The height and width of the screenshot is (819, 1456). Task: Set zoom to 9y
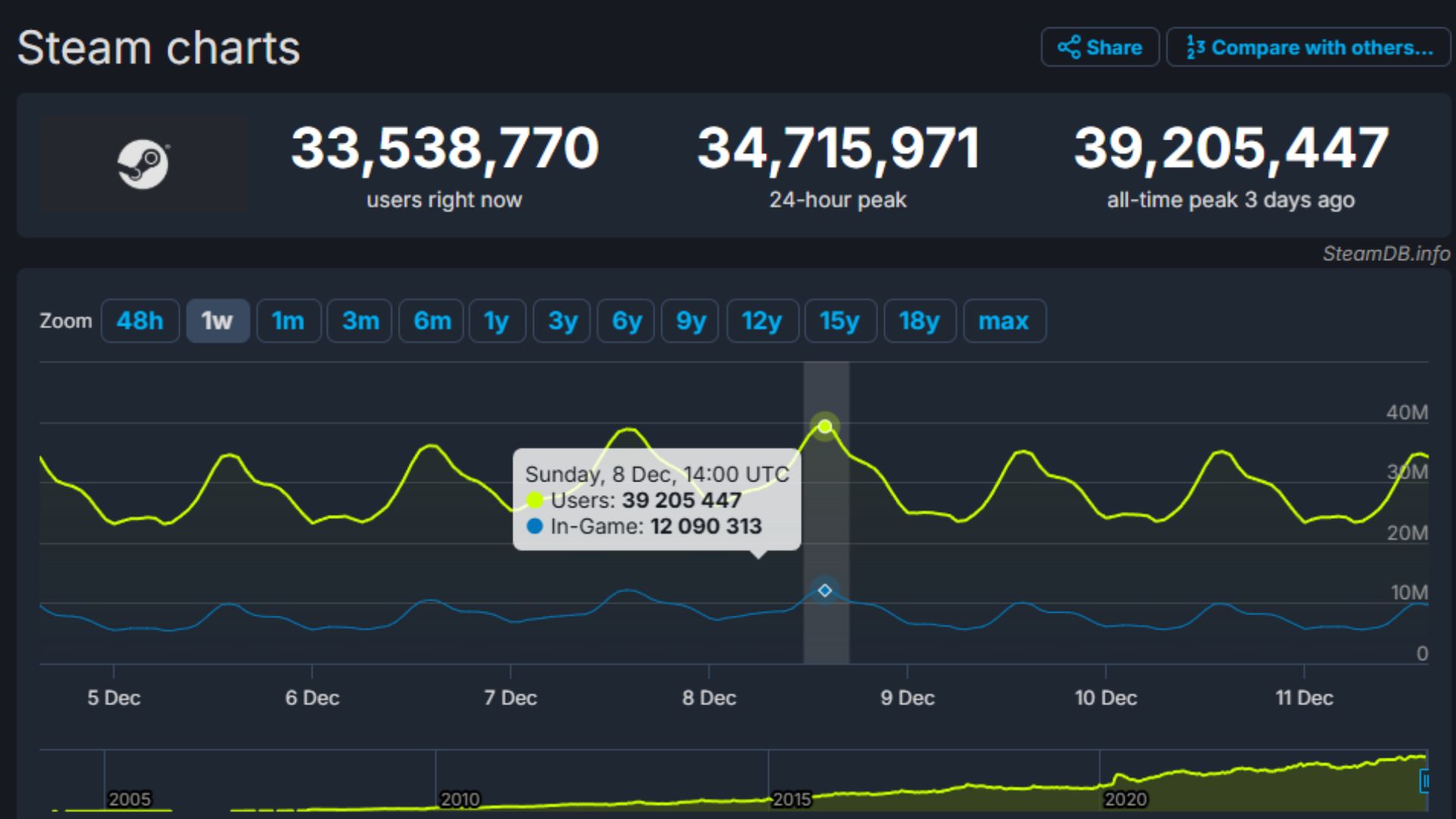[690, 321]
